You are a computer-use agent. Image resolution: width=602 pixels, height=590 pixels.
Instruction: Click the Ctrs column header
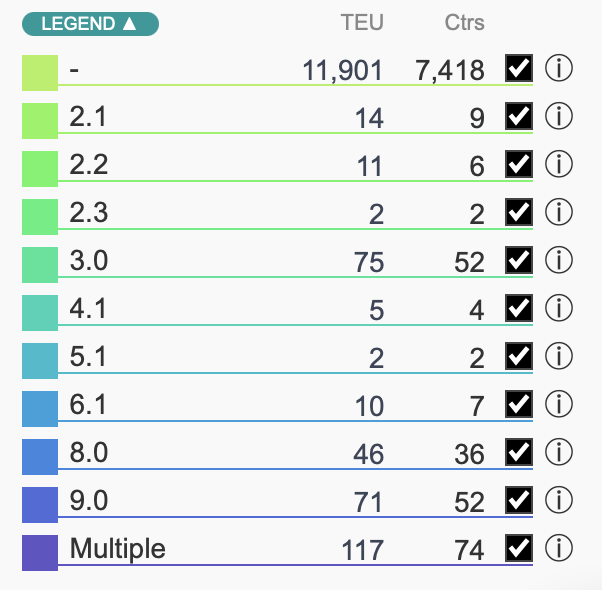click(464, 24)
